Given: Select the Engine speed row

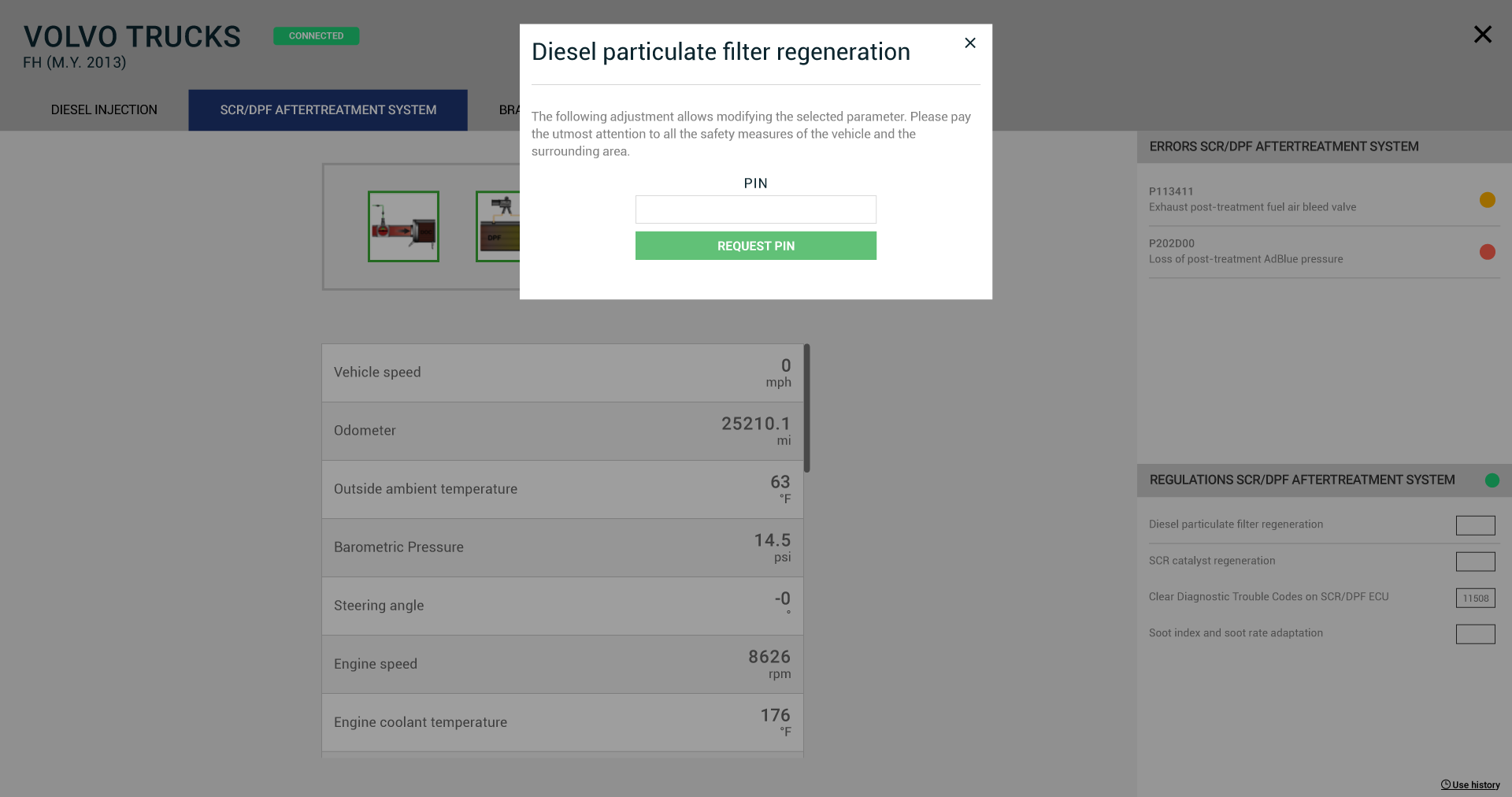Looking at the screenshot, I should tap(562, 665).
